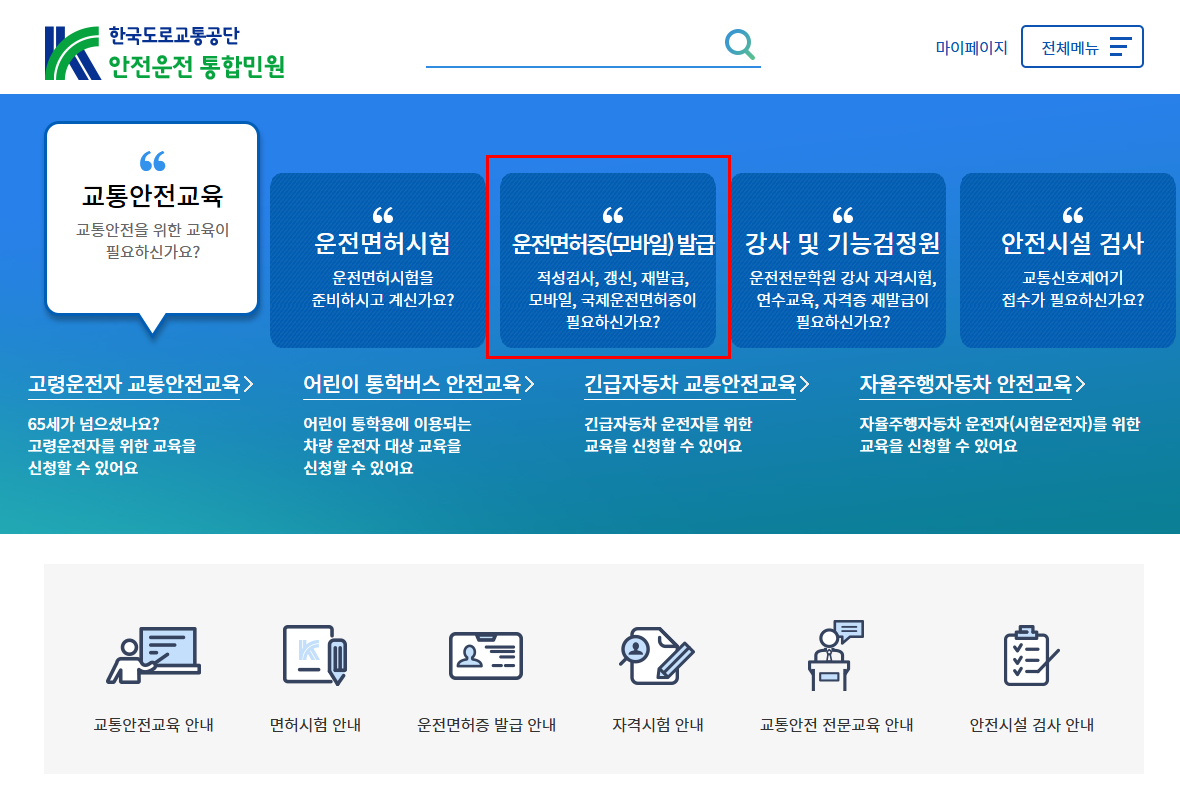Open the highlighted 운전면허증(모바일) 발급 card
This screenshot has width=1180, height=793.
(608, 260)
